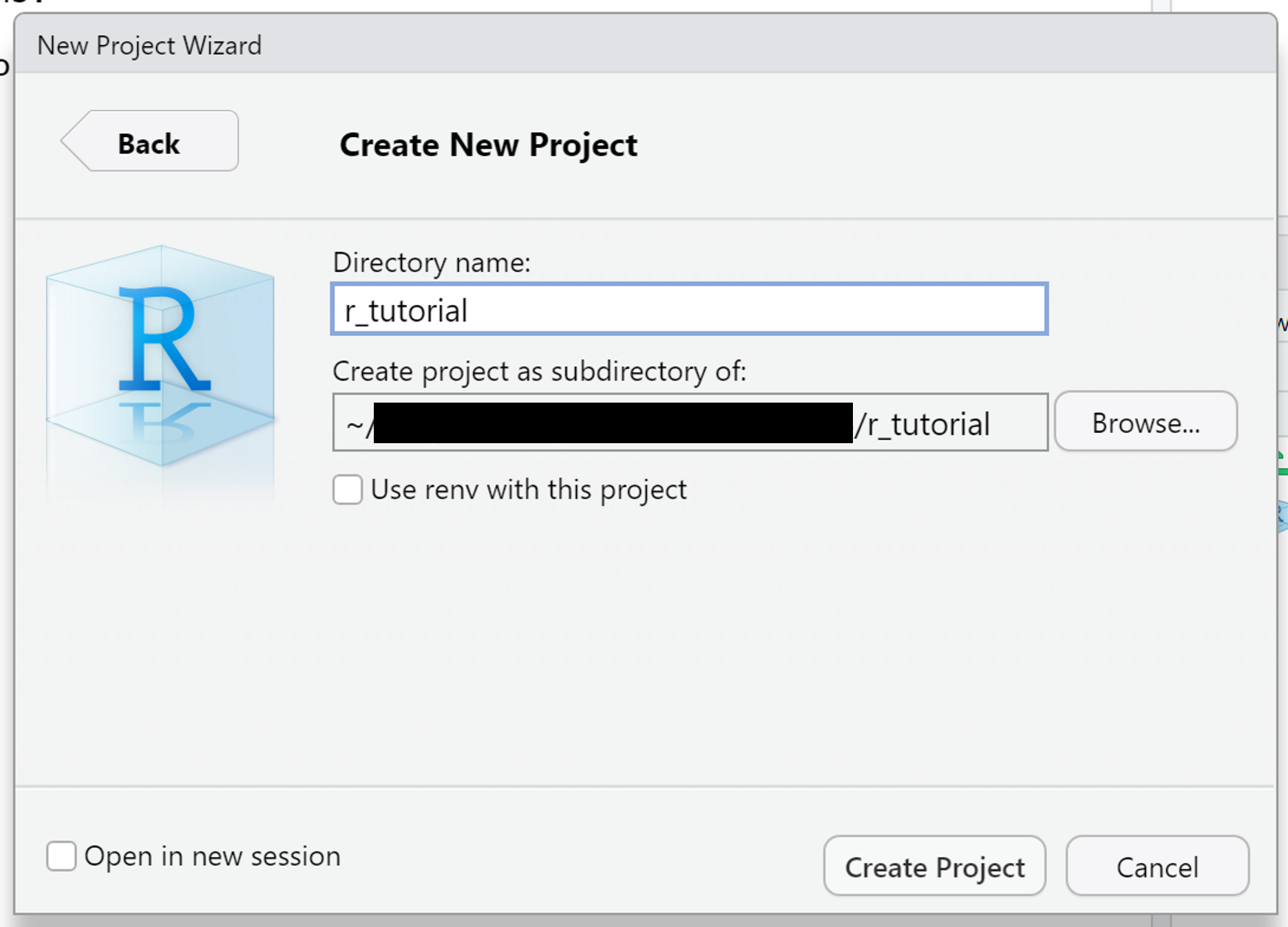Tick the Open in new session checkbox
Image resolution: width=1288 pixels, height=927 pixels.
[x=61, y=856]
